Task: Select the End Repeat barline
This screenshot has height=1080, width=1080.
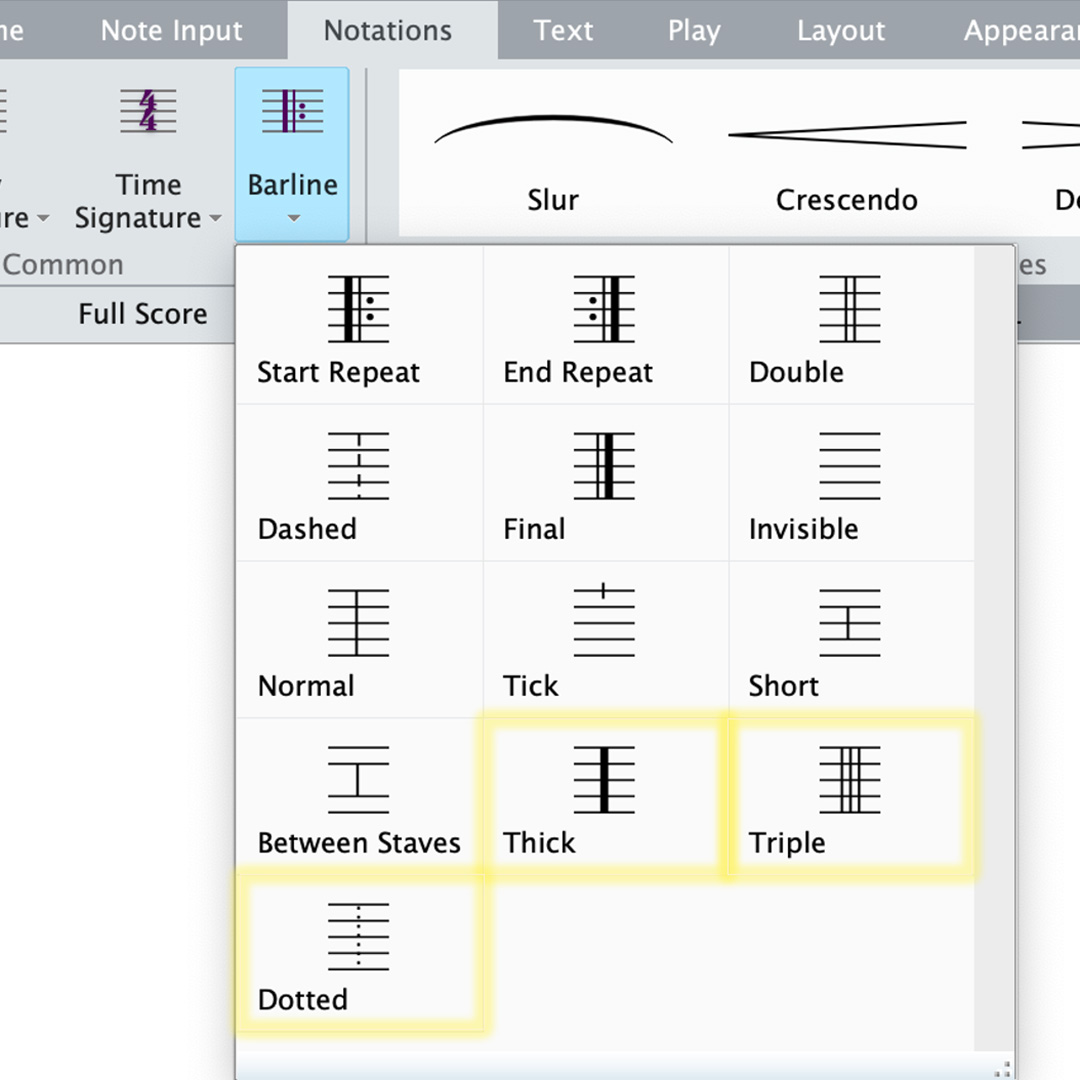Action: coord(605,326)
